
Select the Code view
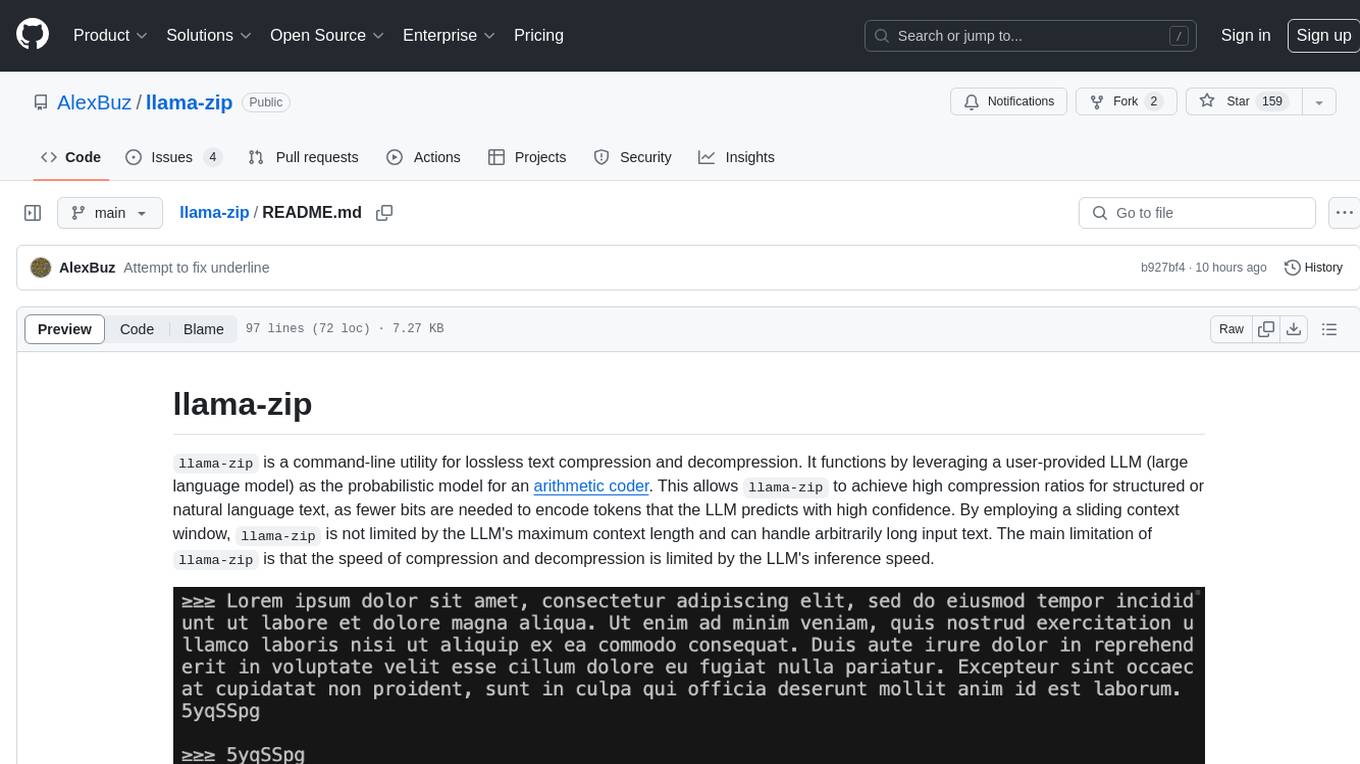[x=137, y=329]
